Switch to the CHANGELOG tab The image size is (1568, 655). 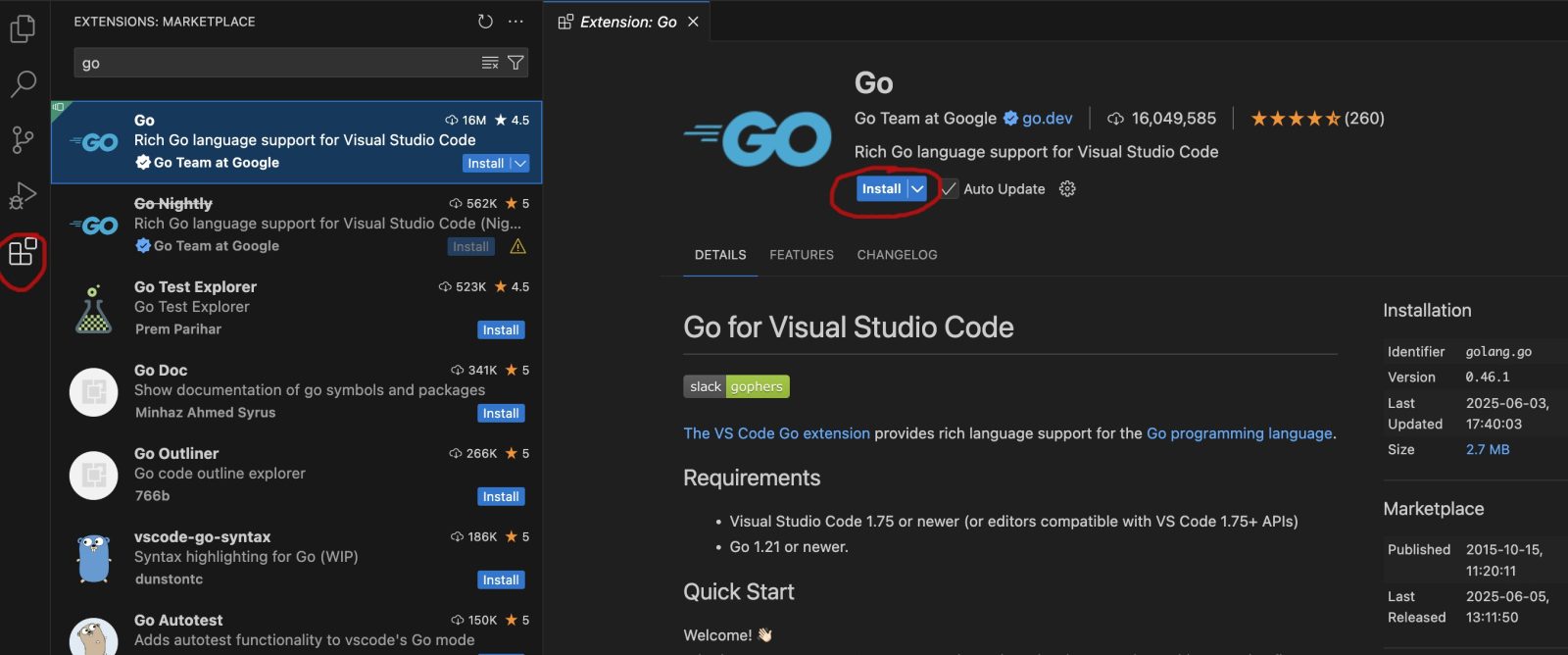[897, 255]
